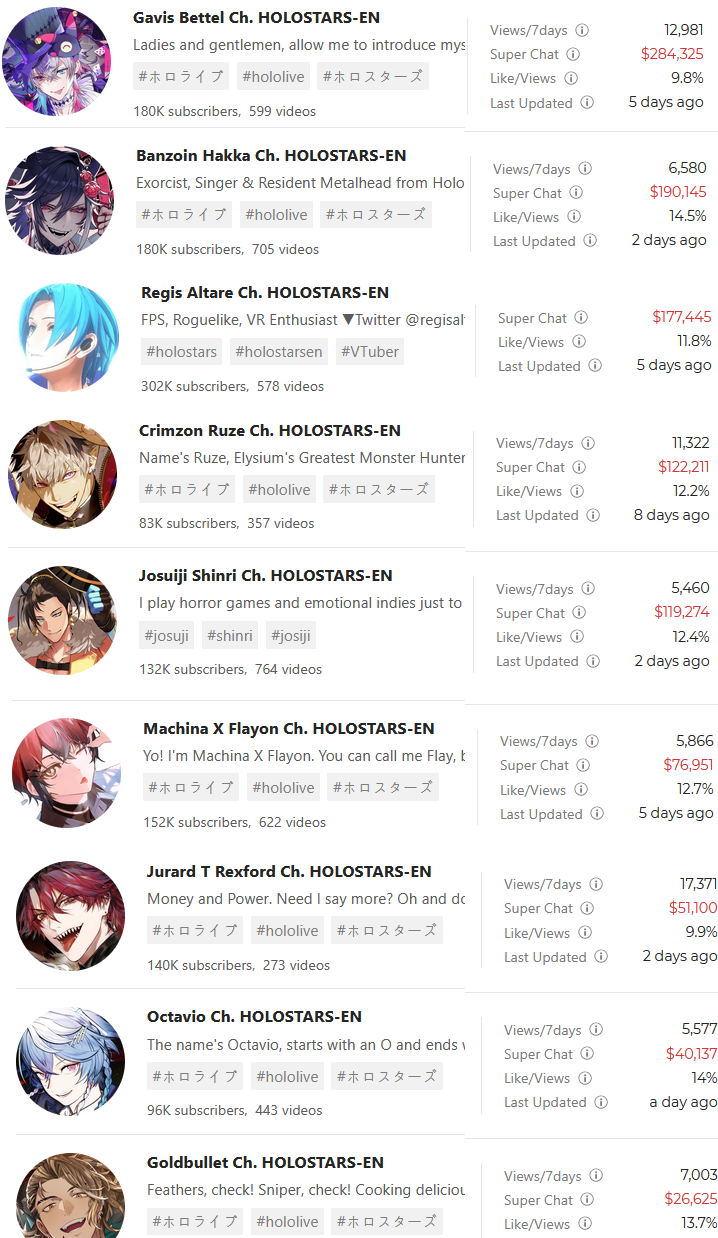The height and width of the screenshot is (1238, 718).
Task: Click #hololive tag under Machina X Flayon
Action: pos(284,787)
